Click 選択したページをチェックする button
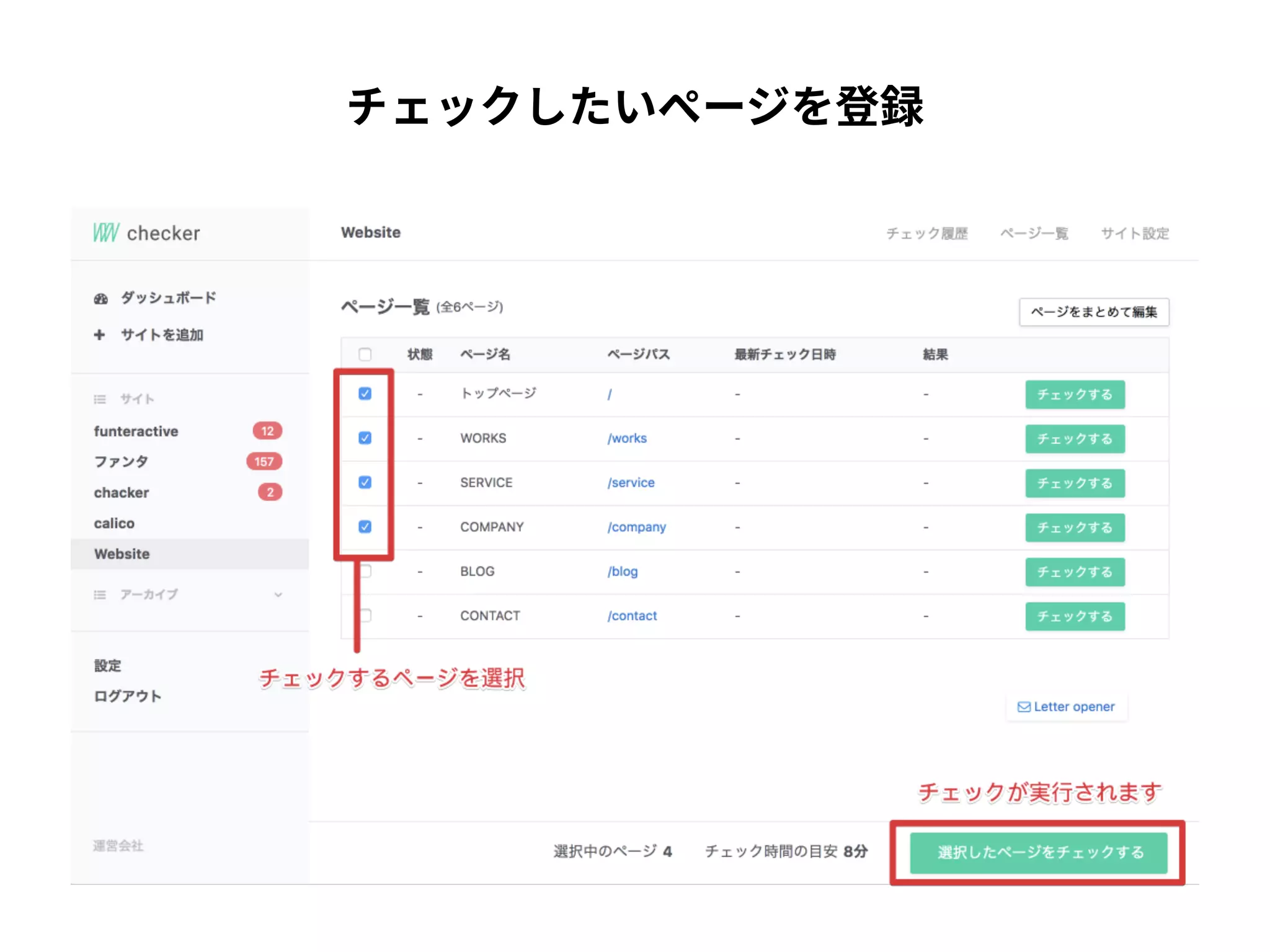Viewport: 1270px width, 952px height. click(x=1038, y=853)
